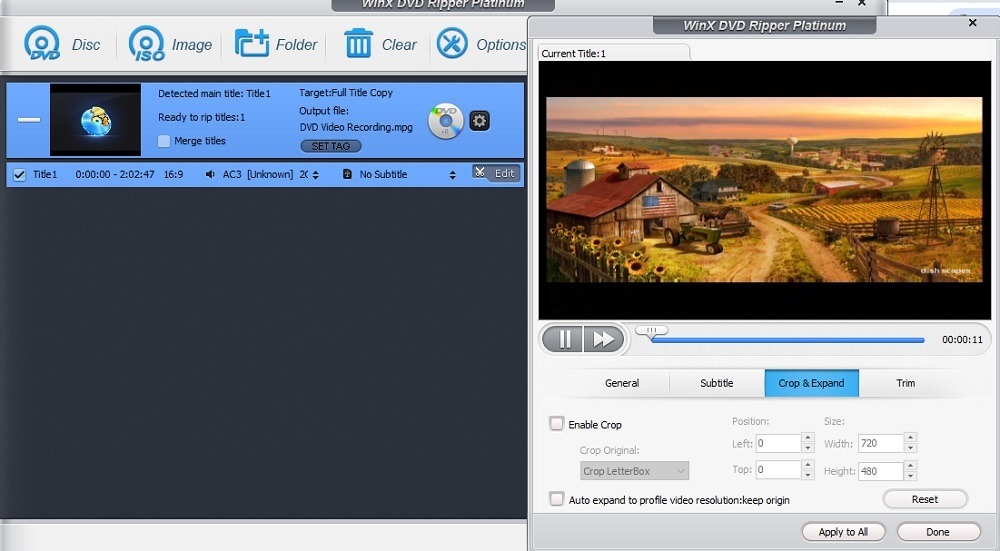
Task: Click the SET TAG button
Action: pos(330,146)
